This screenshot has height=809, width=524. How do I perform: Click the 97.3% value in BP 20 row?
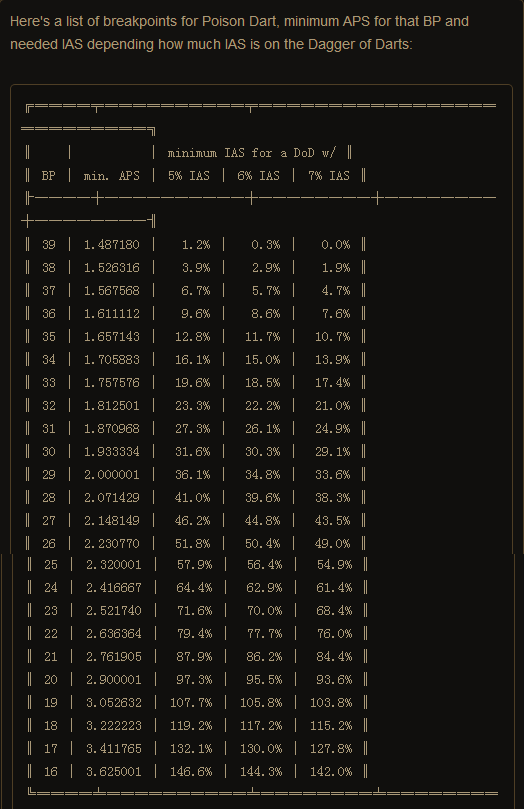point(194,680)
